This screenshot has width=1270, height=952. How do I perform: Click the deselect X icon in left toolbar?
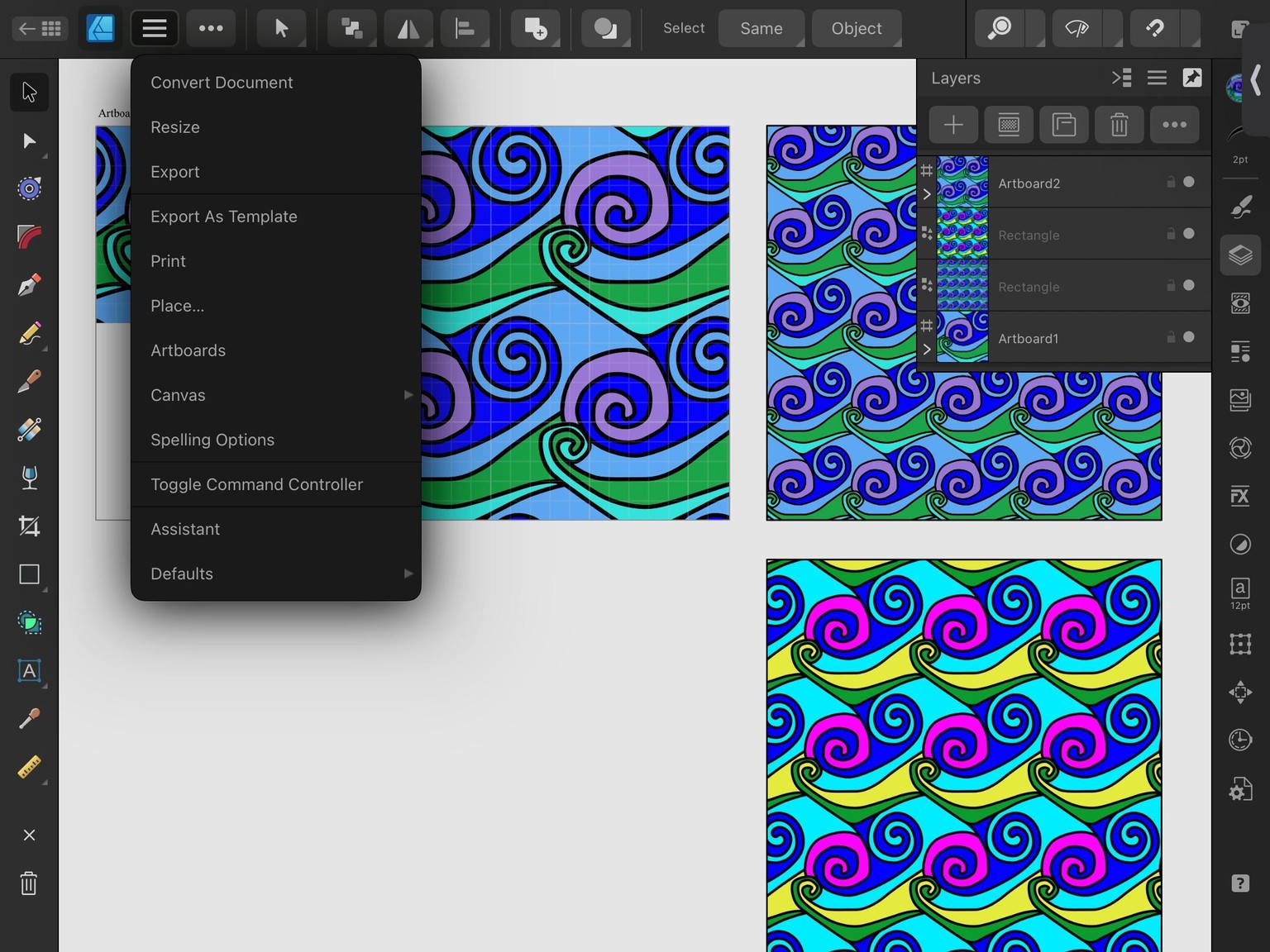click(x=29, y=835)
